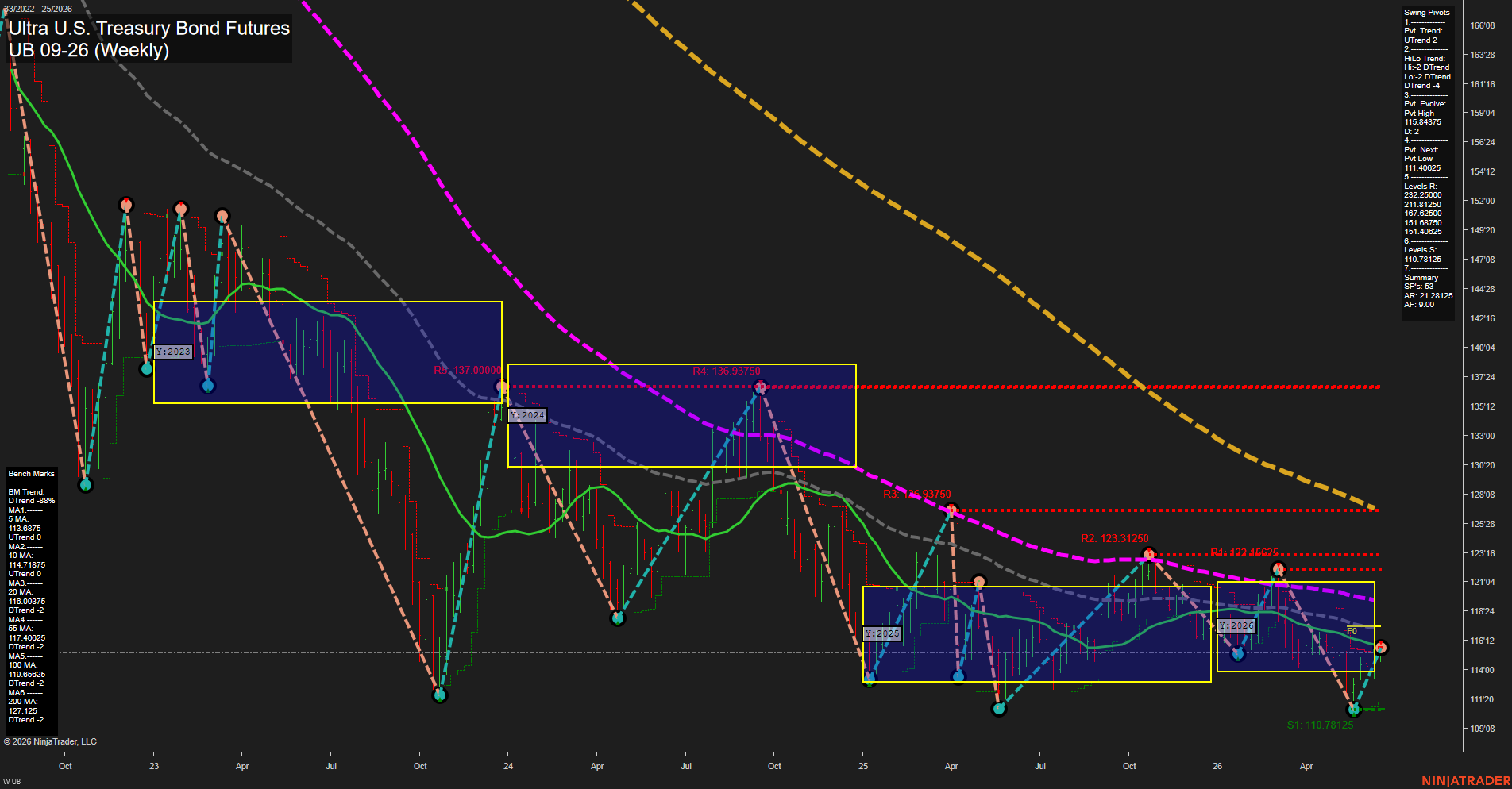Click the 200 MA value 127.125
The width and height of the screenshot is (1512, 789).
click(x=22, y=711)
